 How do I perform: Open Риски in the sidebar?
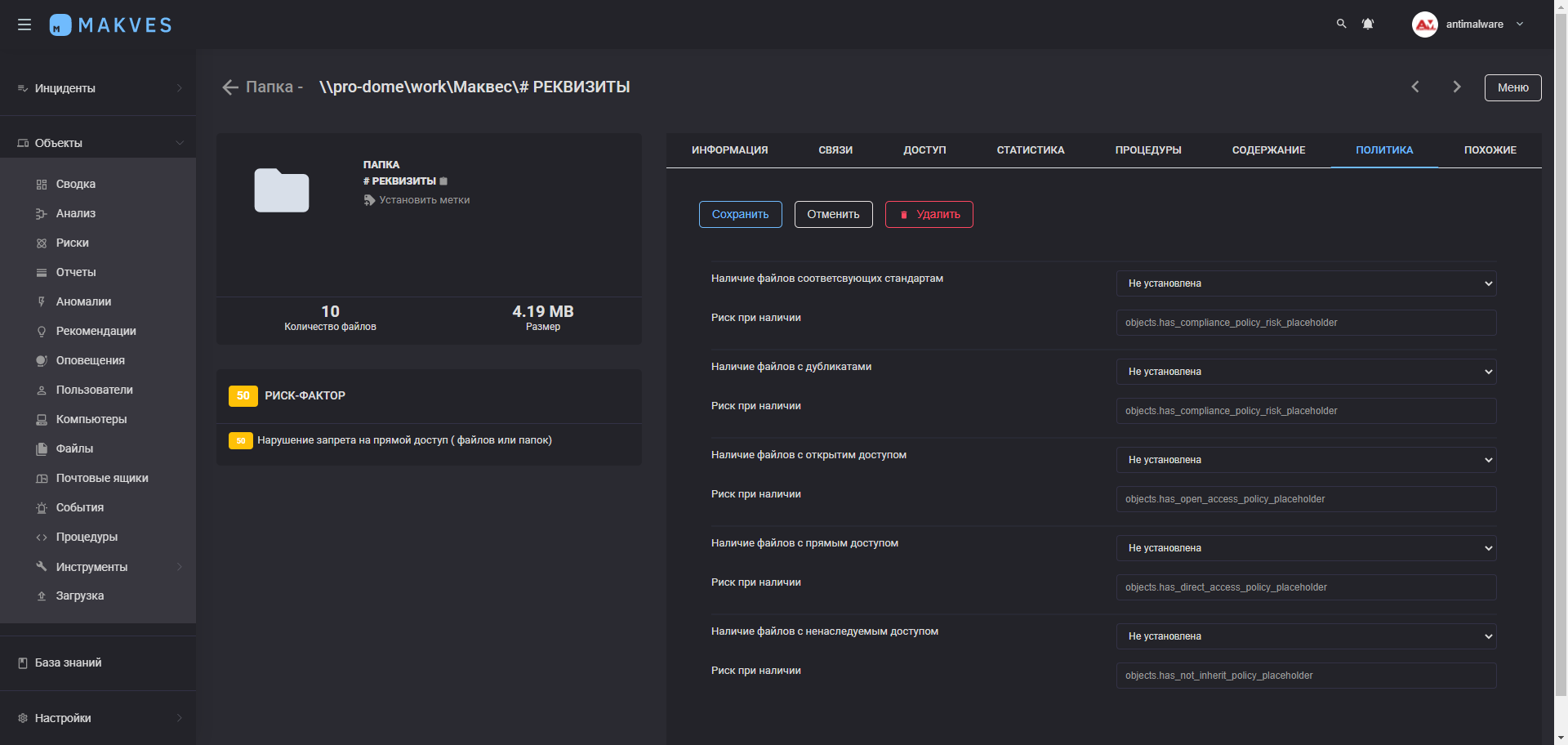coord(73,243)
